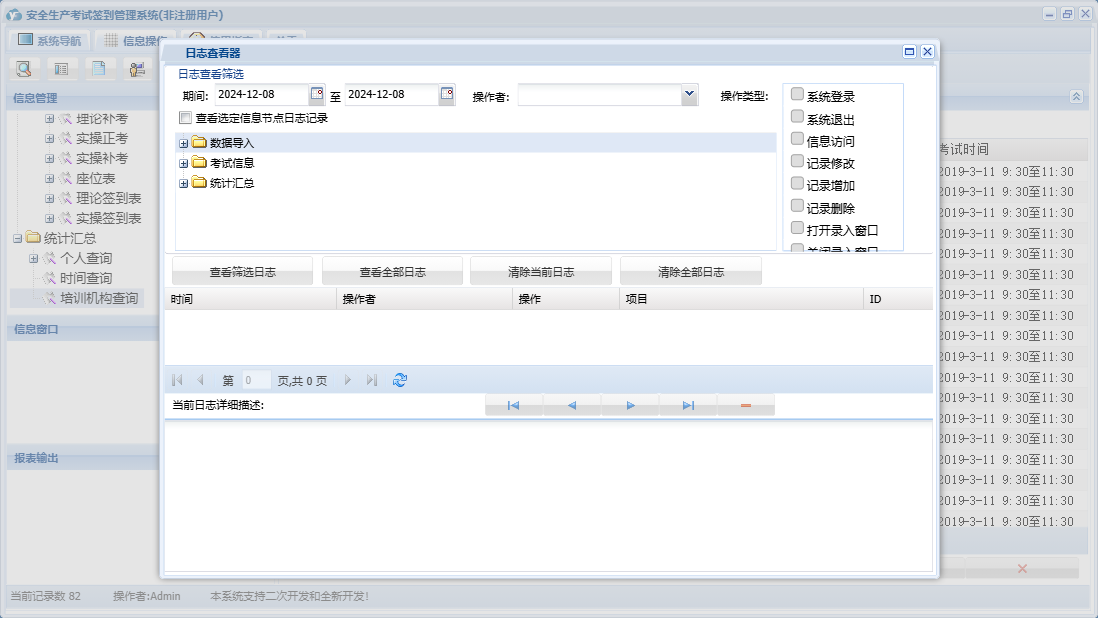Screen dimensions: 1098x618
Task: Open the 操作者 dropdown list
Action: tap(689, 94)
